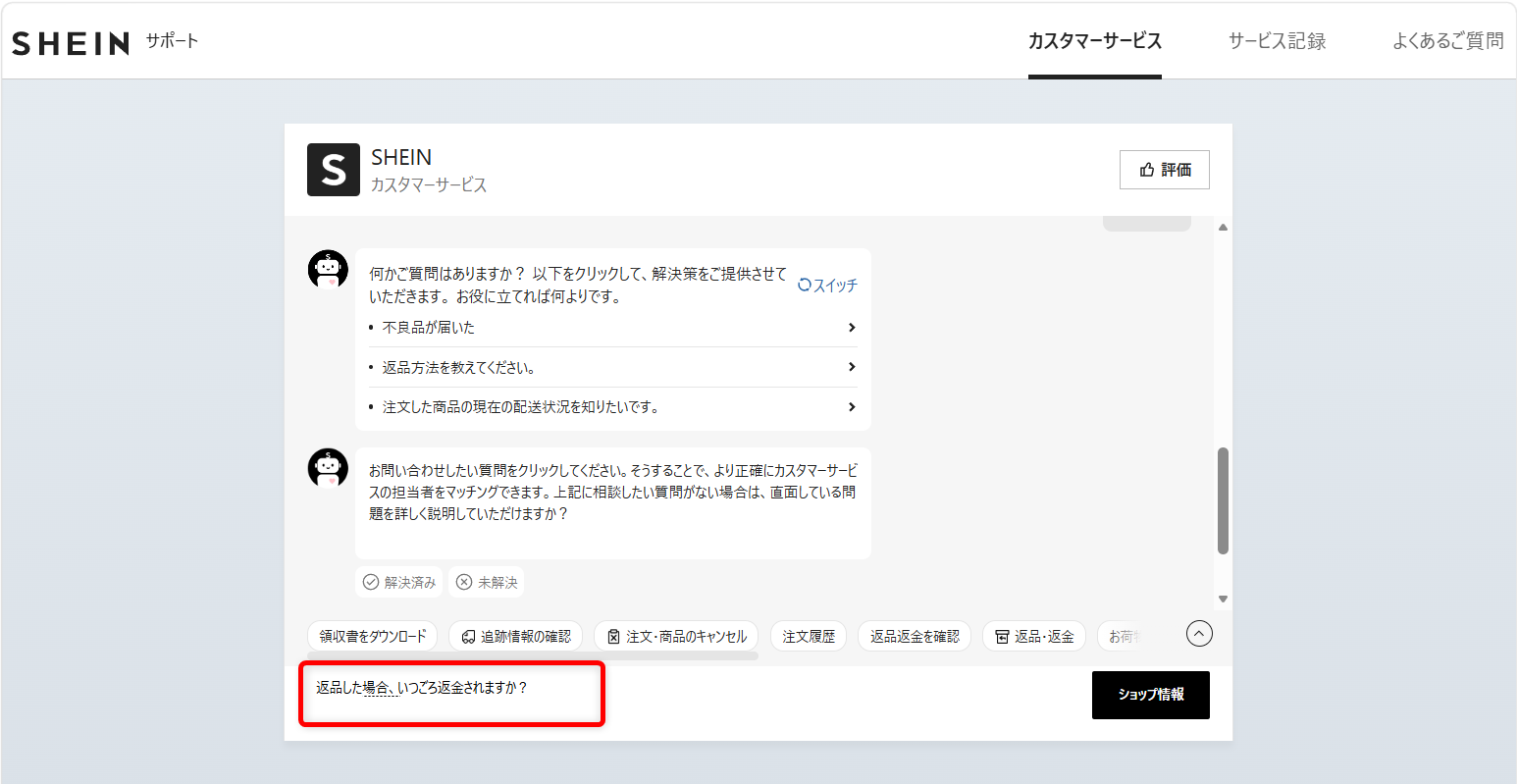
Task: Click the 返品・返金 chip
Action: 1034,636
